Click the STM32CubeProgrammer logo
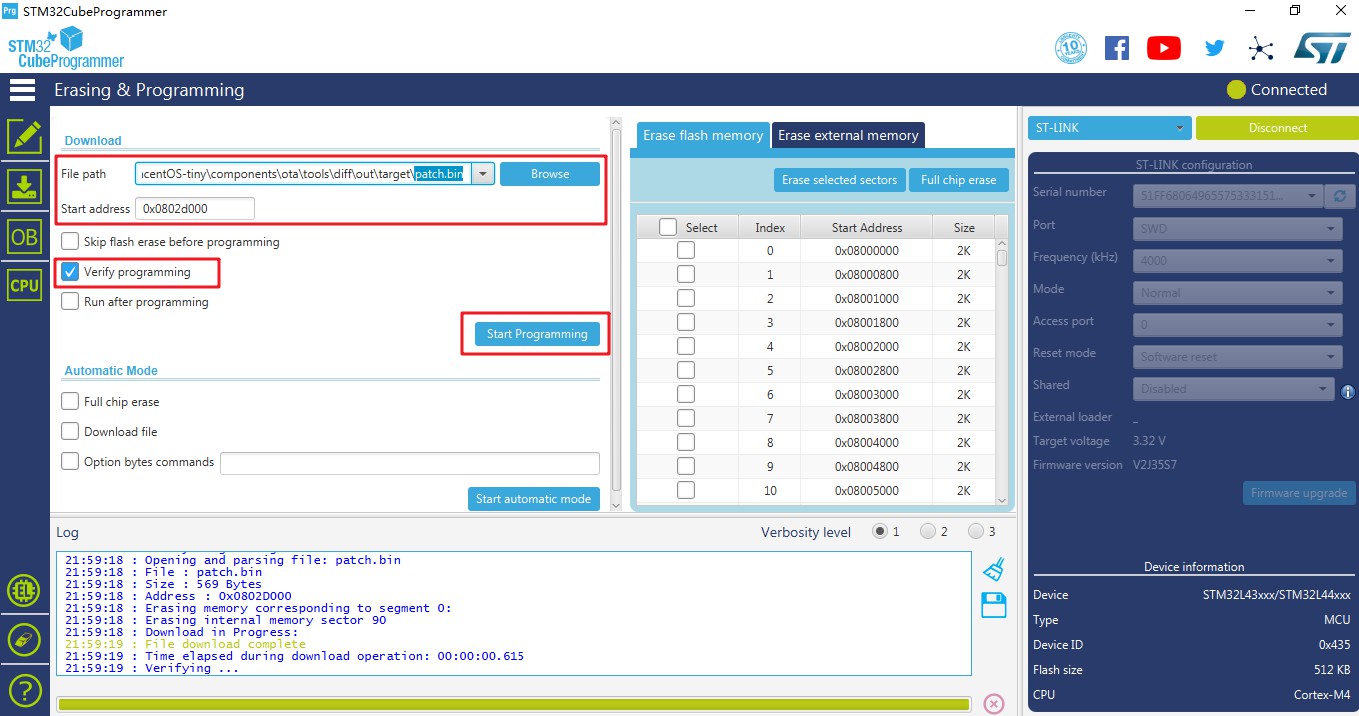 (x=66, y=48)
